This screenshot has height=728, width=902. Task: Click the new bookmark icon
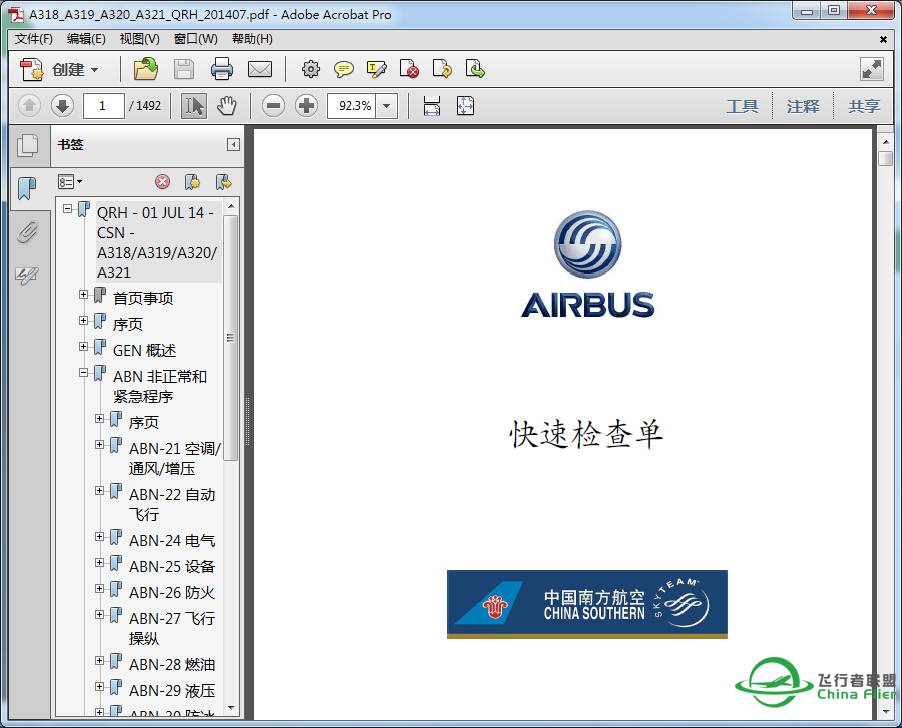[x=193, y=181]
